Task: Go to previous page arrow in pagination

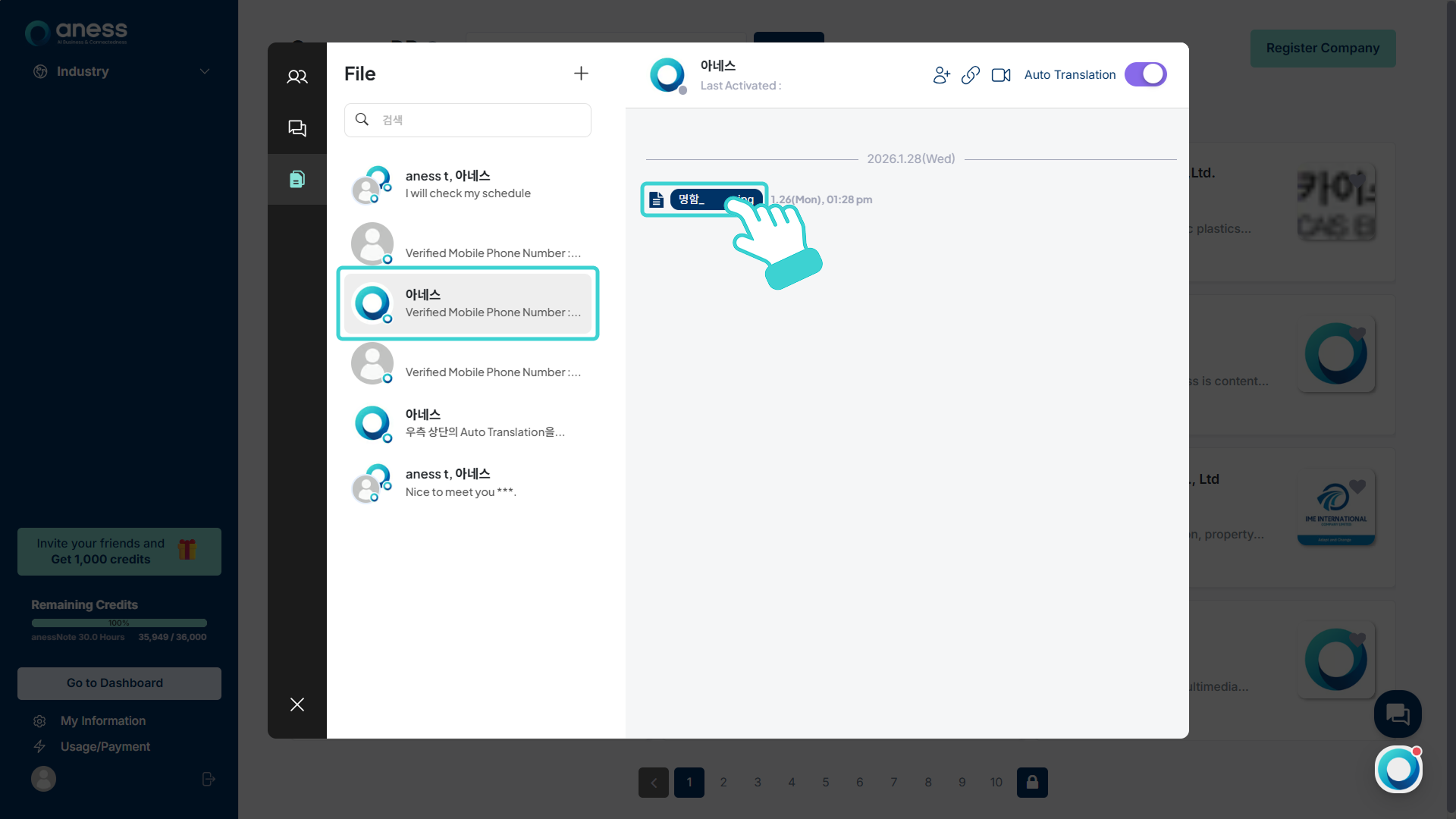Action: [654, 783]
